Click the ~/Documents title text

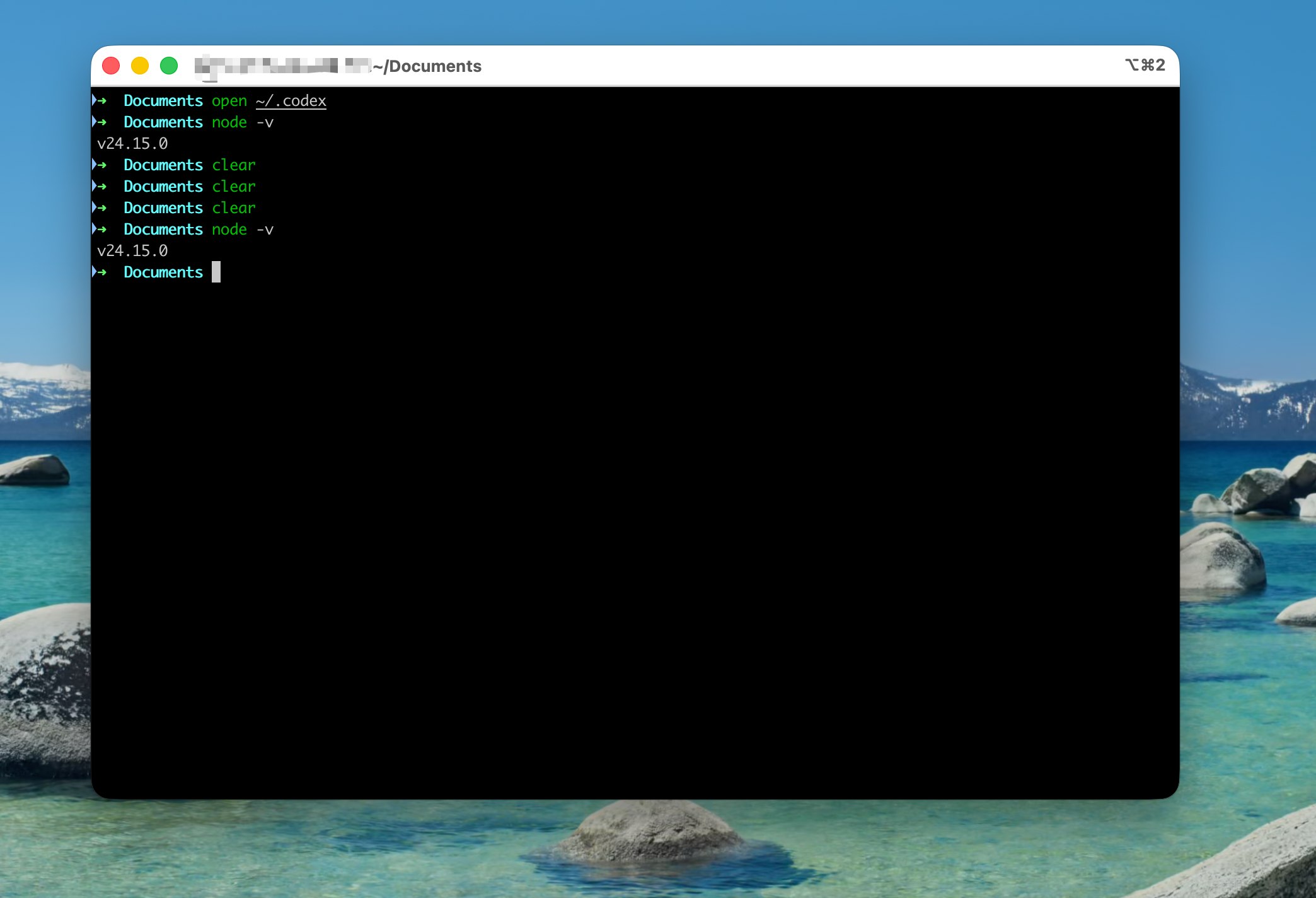[x=427, y=66]
